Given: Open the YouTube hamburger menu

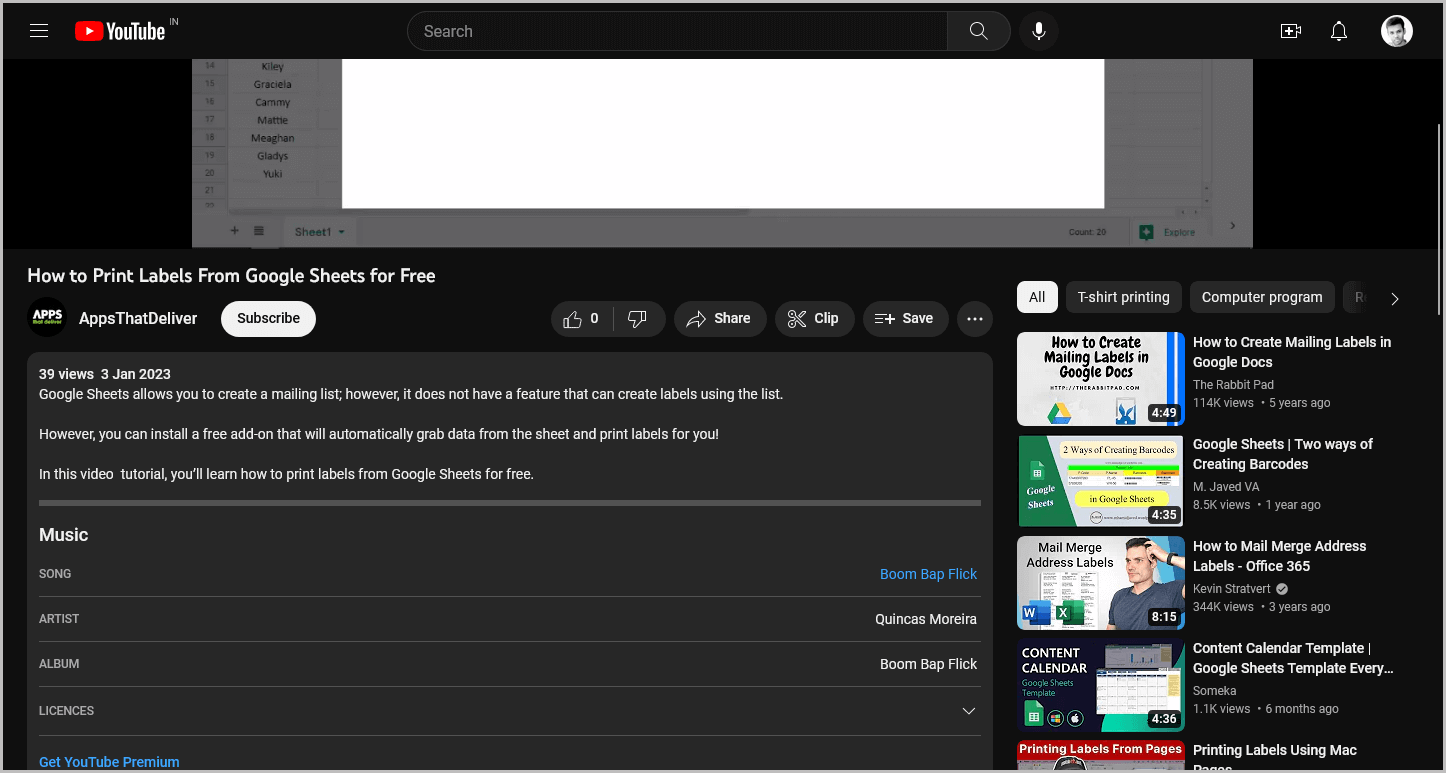Looking at the screenshot, I should (x=38, y=30).
